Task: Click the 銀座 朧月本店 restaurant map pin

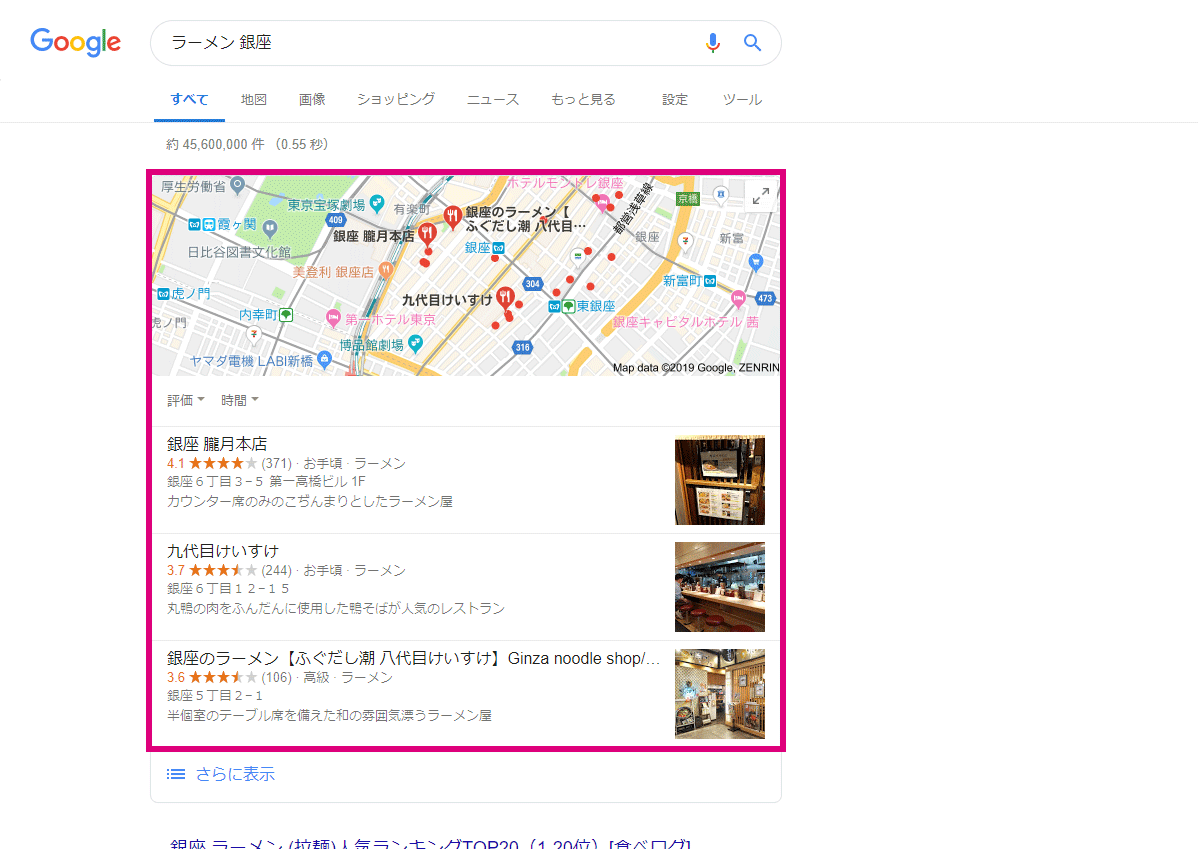Action: click(428, 233)
